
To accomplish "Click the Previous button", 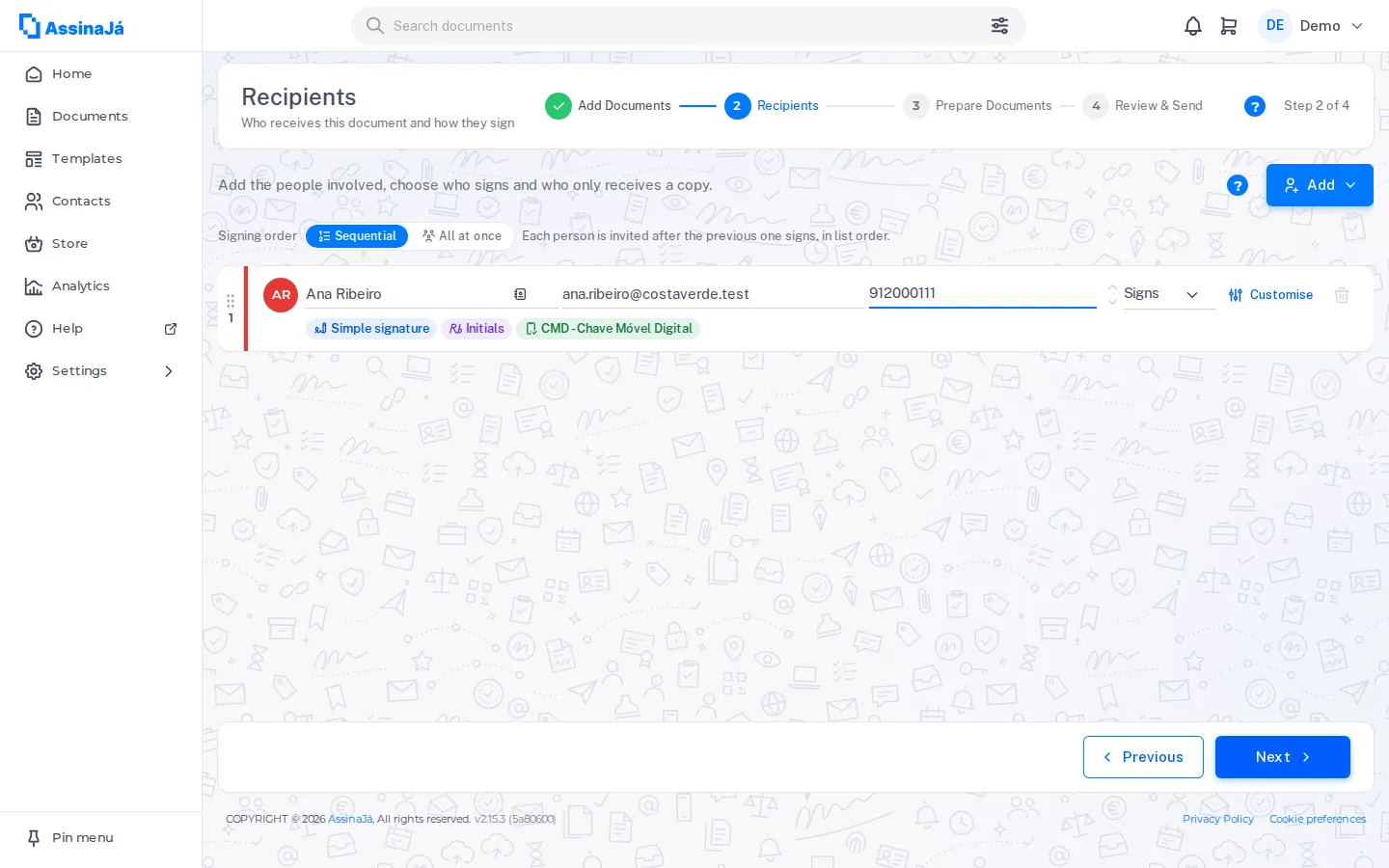I will click(x=1143, y=757).
